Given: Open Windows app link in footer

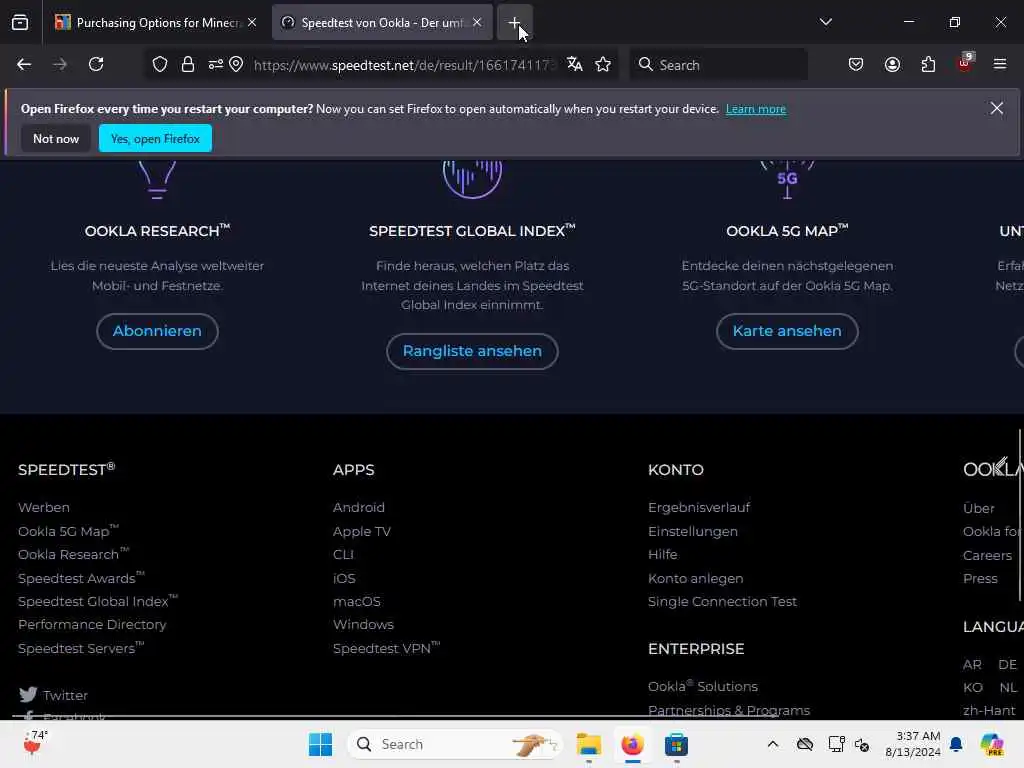Looking at the screenshot, I should point(363,625).
